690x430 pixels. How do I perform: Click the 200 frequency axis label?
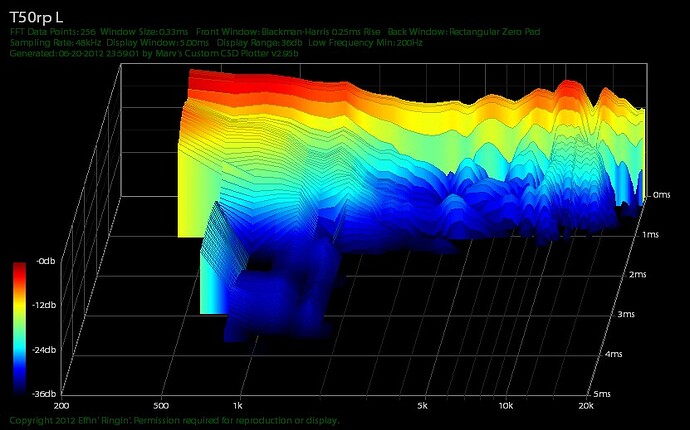(x=62, y=407)
